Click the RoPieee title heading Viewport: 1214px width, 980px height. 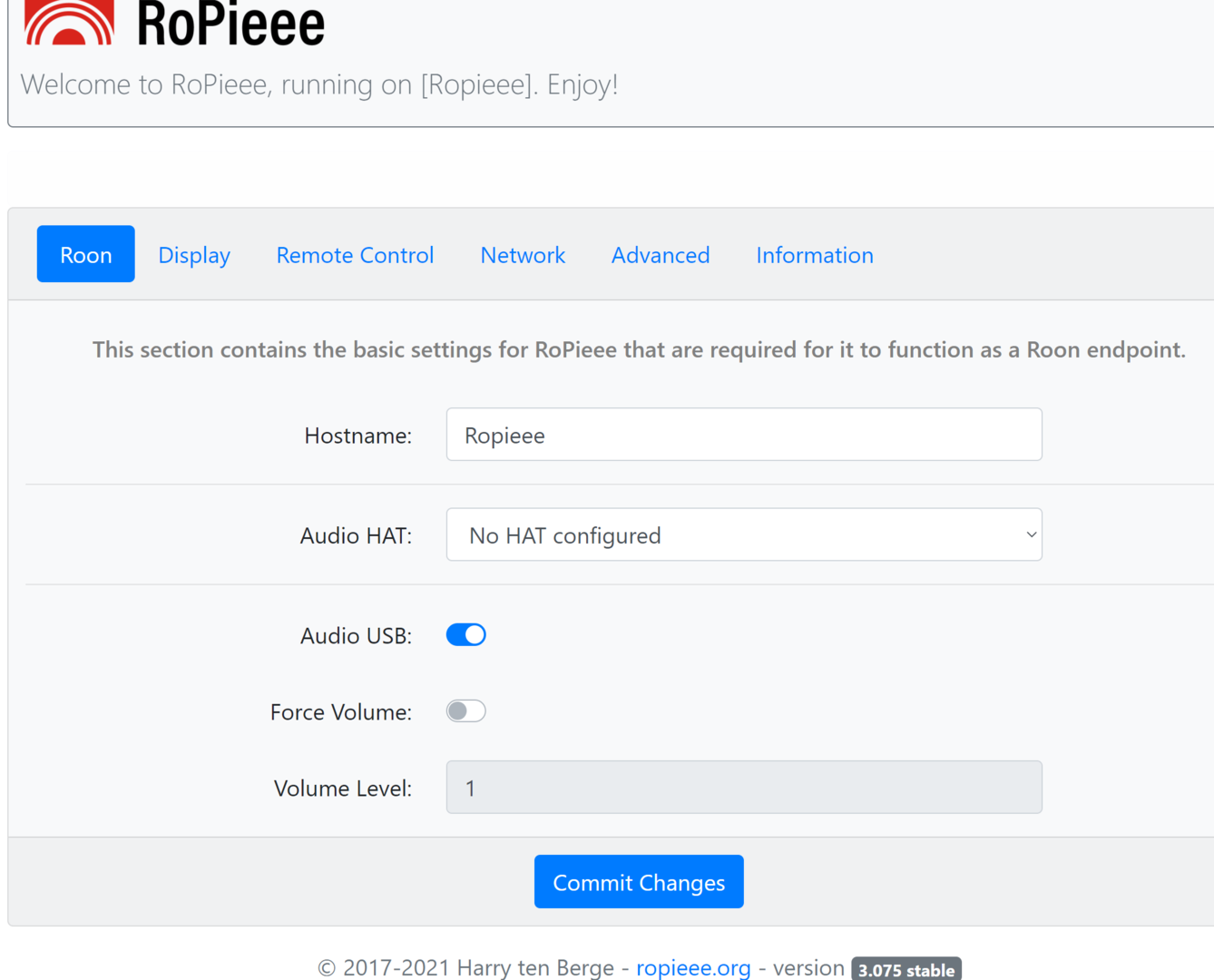pyautogui.click(x=230, y=24)
